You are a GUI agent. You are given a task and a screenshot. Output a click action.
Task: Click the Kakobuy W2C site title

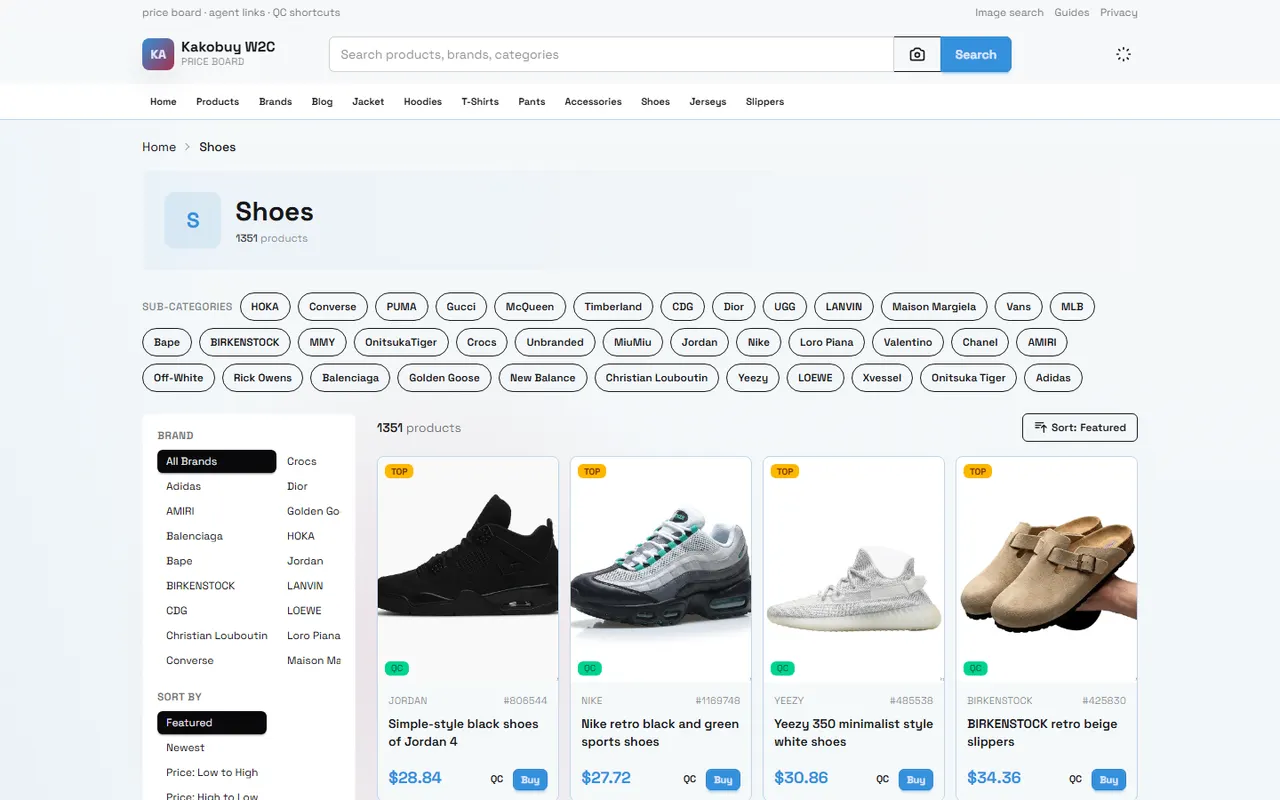click(x=228, y=47)
